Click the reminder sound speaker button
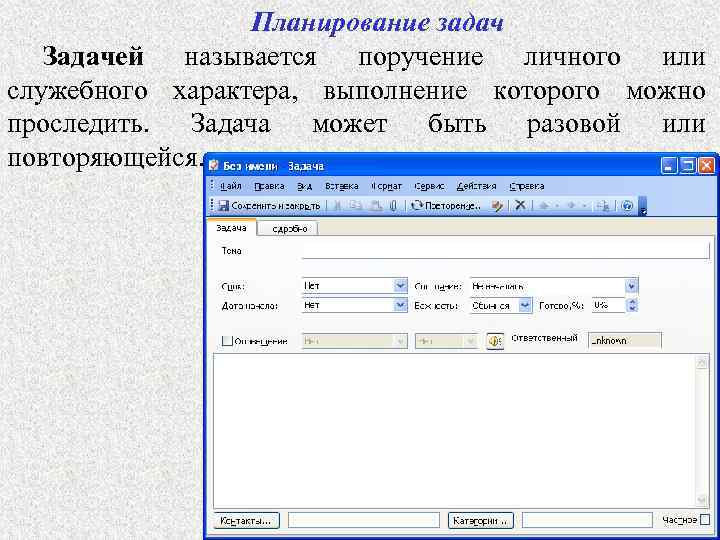The image size is (720, 540). (495, 341)
